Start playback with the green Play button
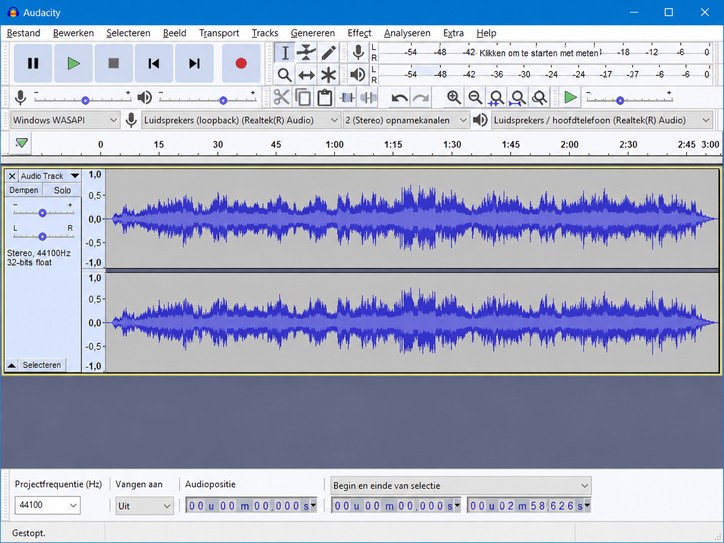The height and width of the screenshot is (543, 724). [73, 63]
